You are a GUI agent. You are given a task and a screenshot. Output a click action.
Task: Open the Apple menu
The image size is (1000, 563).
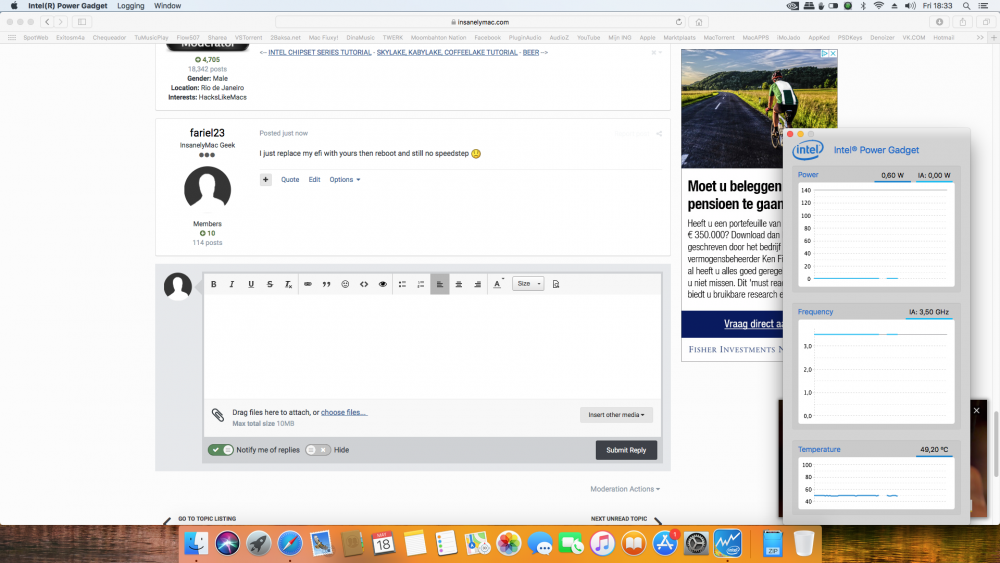point(14,6)
